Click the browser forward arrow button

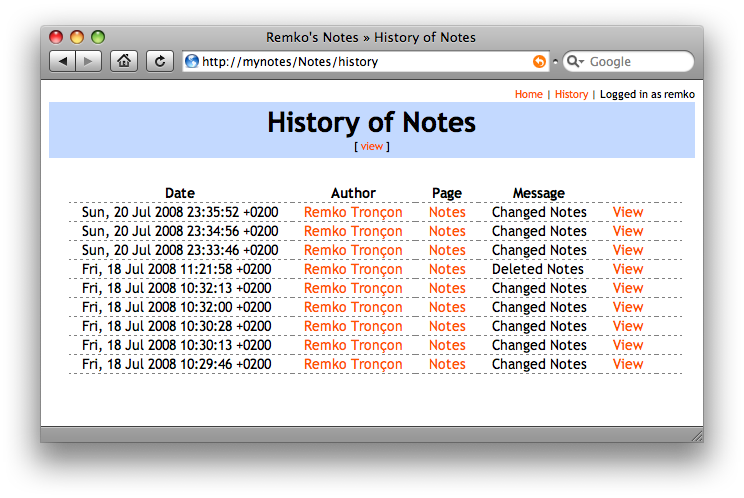tap(88, 61)
